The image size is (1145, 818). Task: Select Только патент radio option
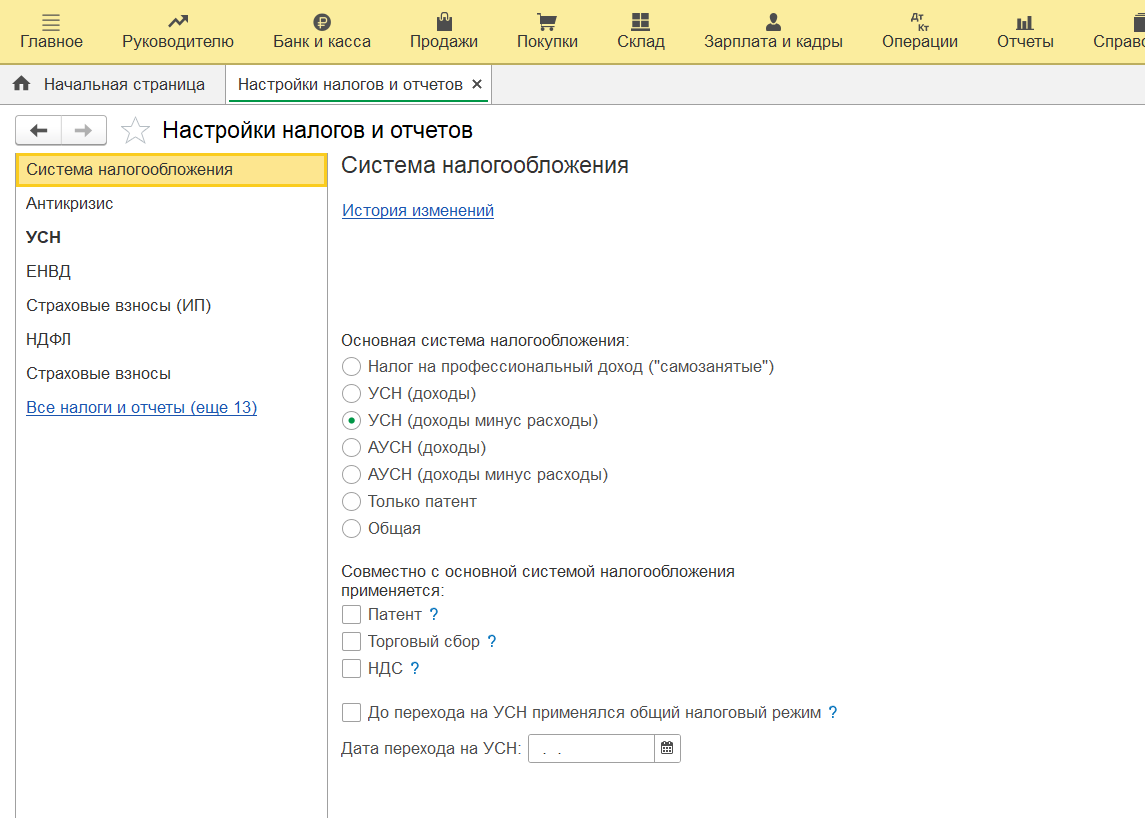coord(351,502)
